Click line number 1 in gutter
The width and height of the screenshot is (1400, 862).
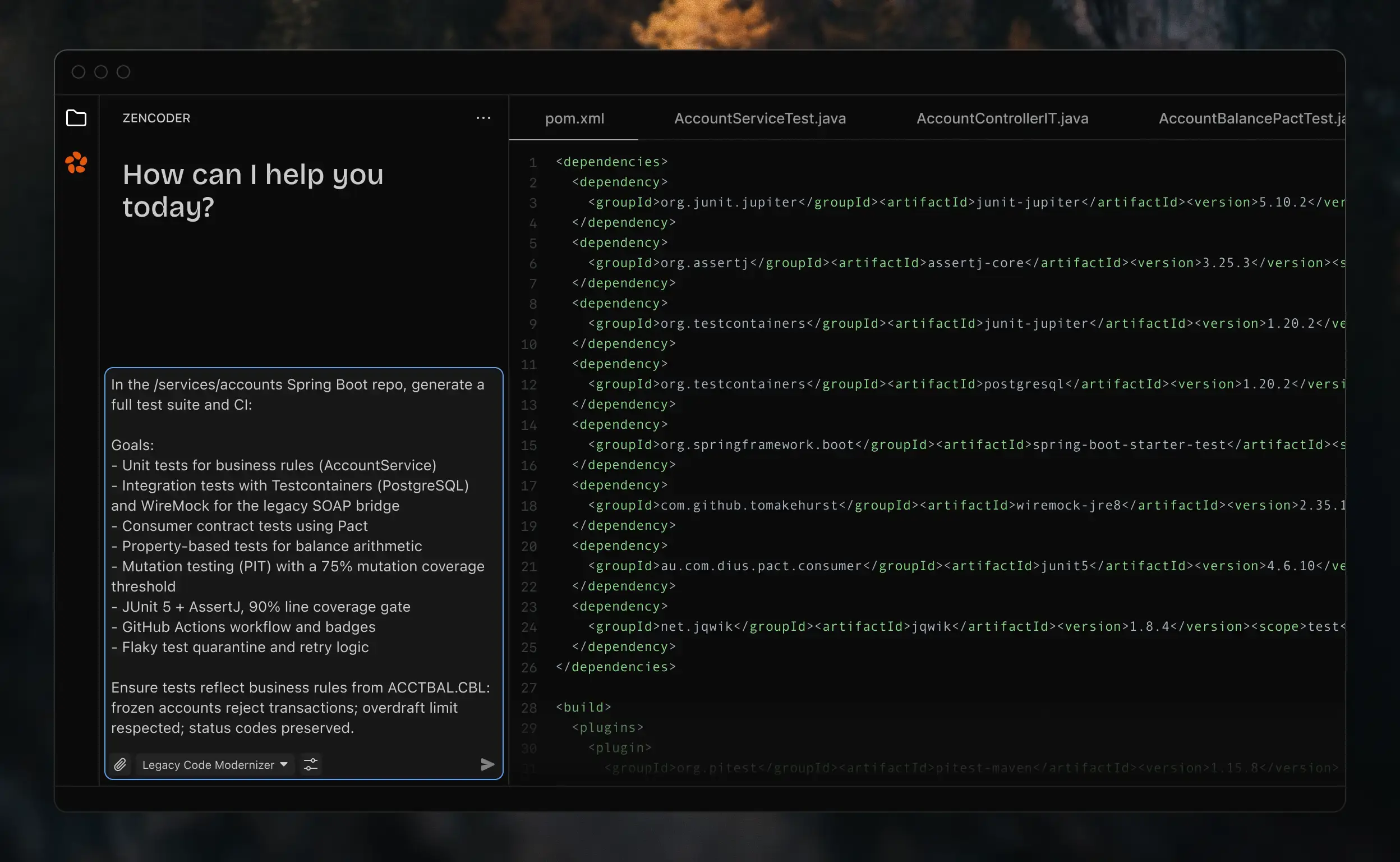pyautogui.click(x=533, y=163)
